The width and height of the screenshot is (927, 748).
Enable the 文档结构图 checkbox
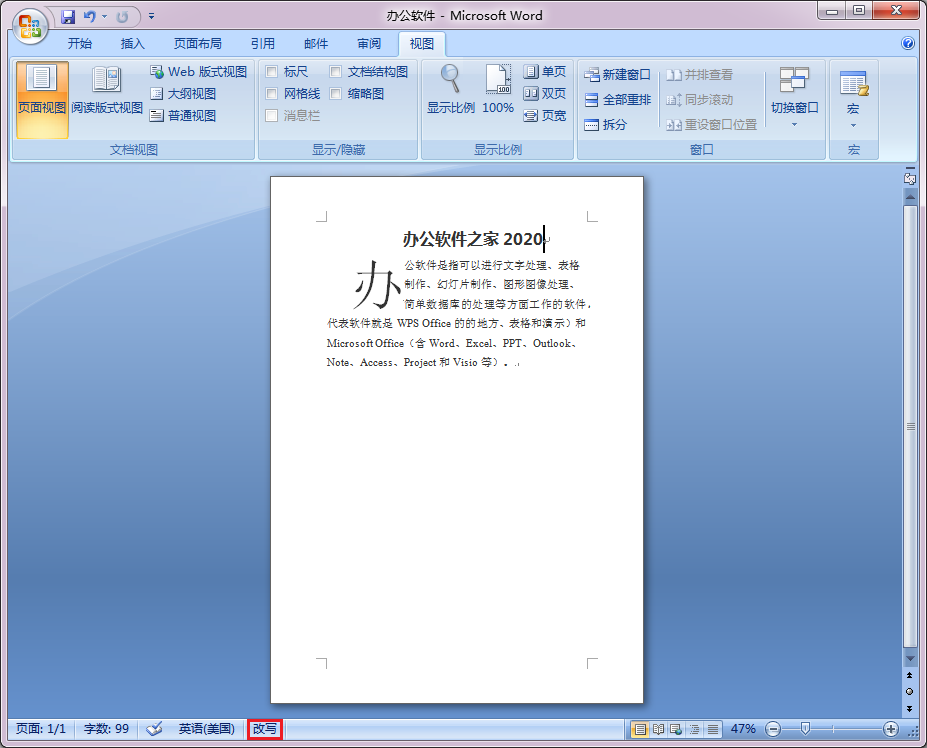(336, 72)
